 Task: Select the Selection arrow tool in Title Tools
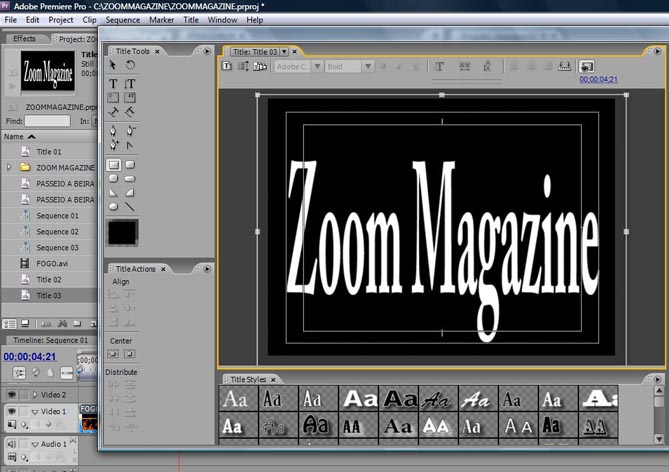pos(113,65)
